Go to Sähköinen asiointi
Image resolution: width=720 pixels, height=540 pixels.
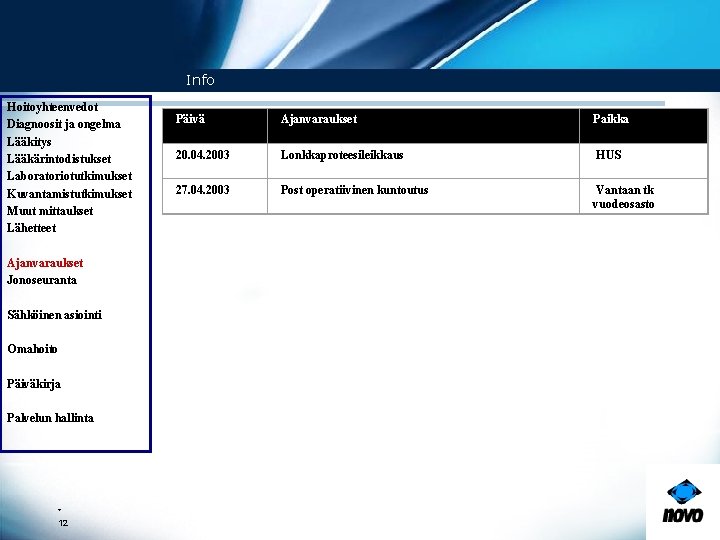click(x=55, y=315)
